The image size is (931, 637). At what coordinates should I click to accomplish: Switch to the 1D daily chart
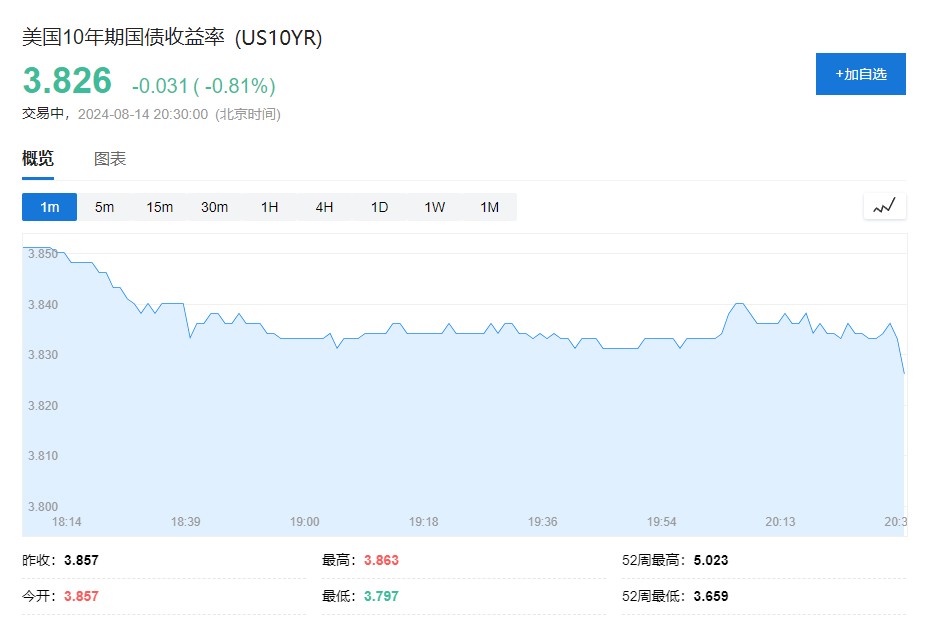[x=379, y=207]
